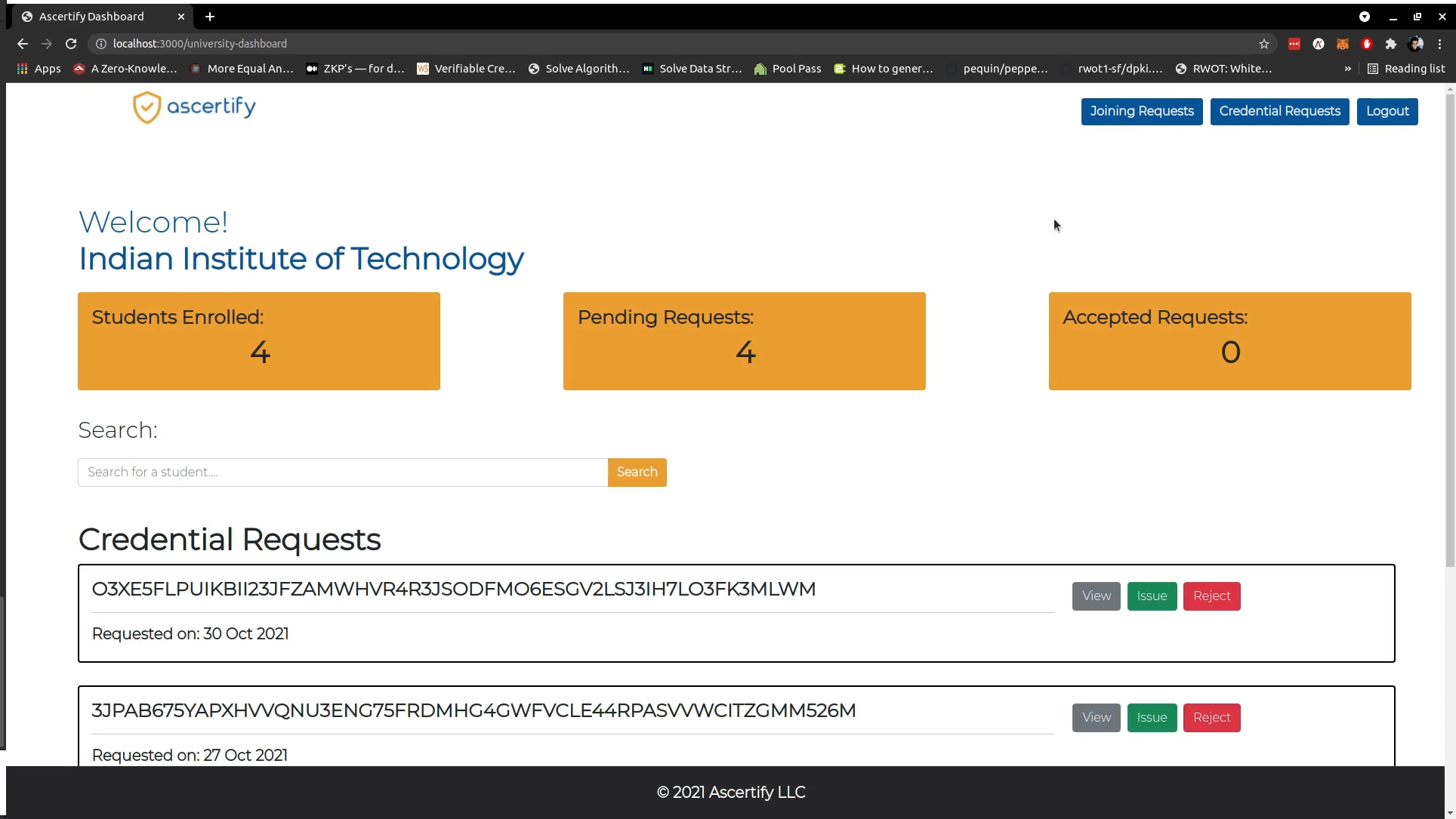Reload the page with refresh icon
The width and height of the screenshot is (1456, 819).
[71, 44]
